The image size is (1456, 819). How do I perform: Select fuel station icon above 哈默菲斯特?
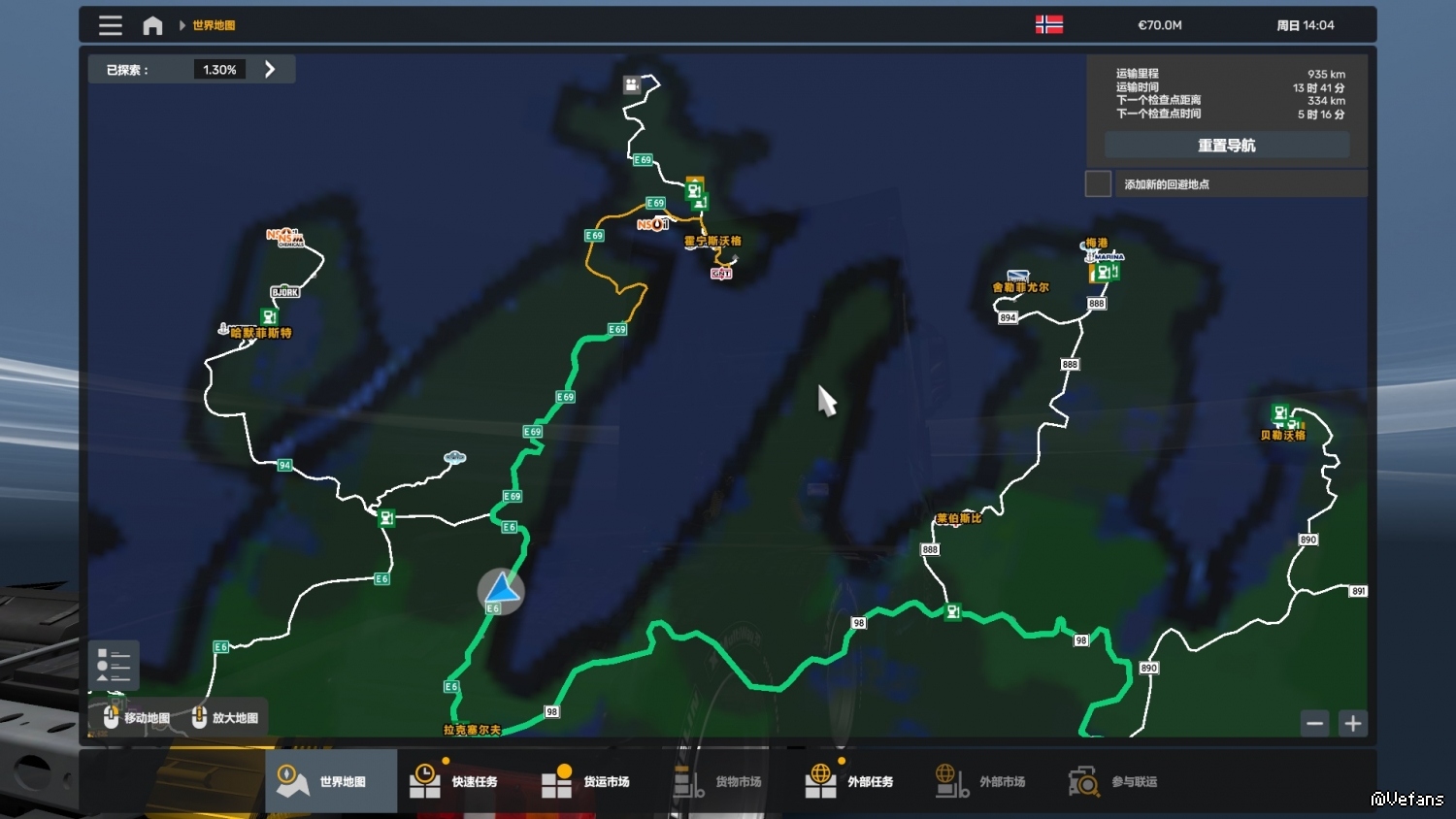coord(269,316)
